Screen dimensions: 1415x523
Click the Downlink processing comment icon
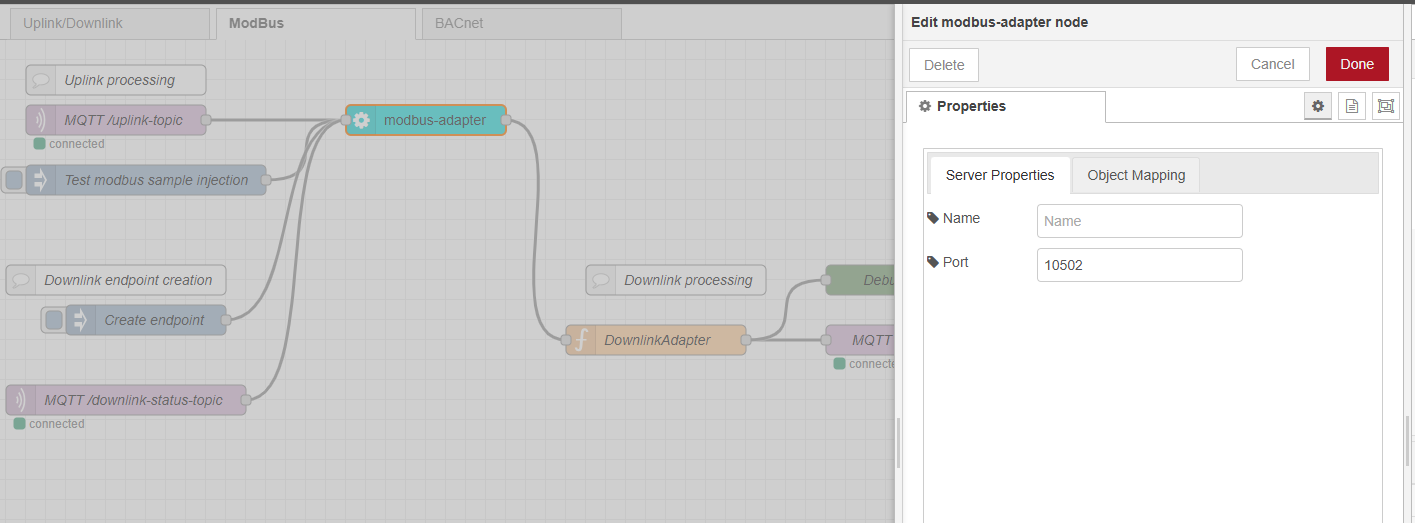pos(601,280)
